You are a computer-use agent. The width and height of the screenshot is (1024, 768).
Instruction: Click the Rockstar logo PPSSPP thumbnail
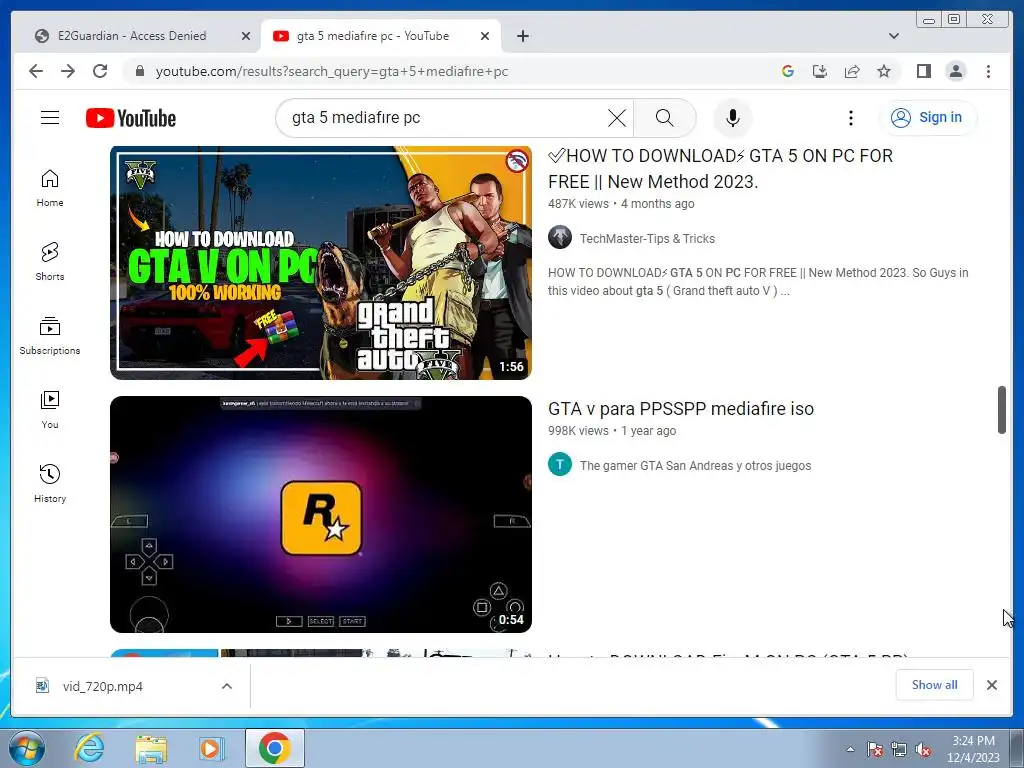321,515
